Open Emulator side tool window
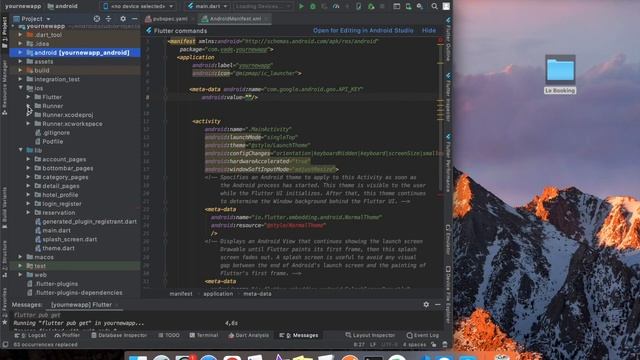The width and height of the screenshot is (640, 360). tap(448, 239)
